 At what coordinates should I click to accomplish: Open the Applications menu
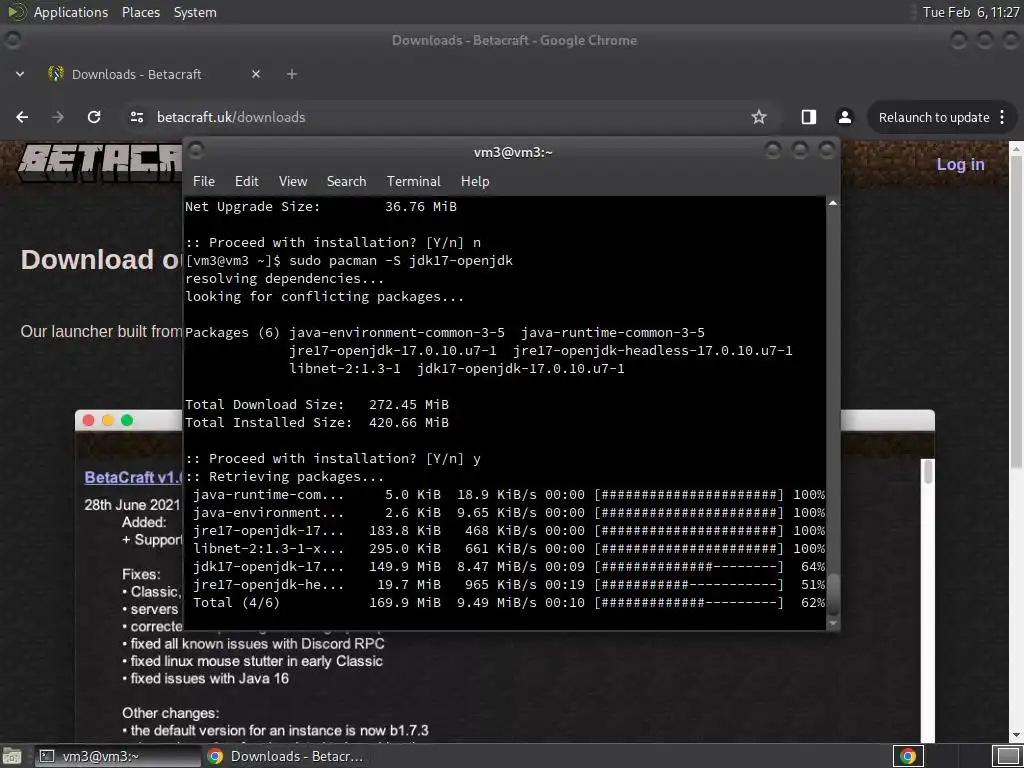click(71, 12)
